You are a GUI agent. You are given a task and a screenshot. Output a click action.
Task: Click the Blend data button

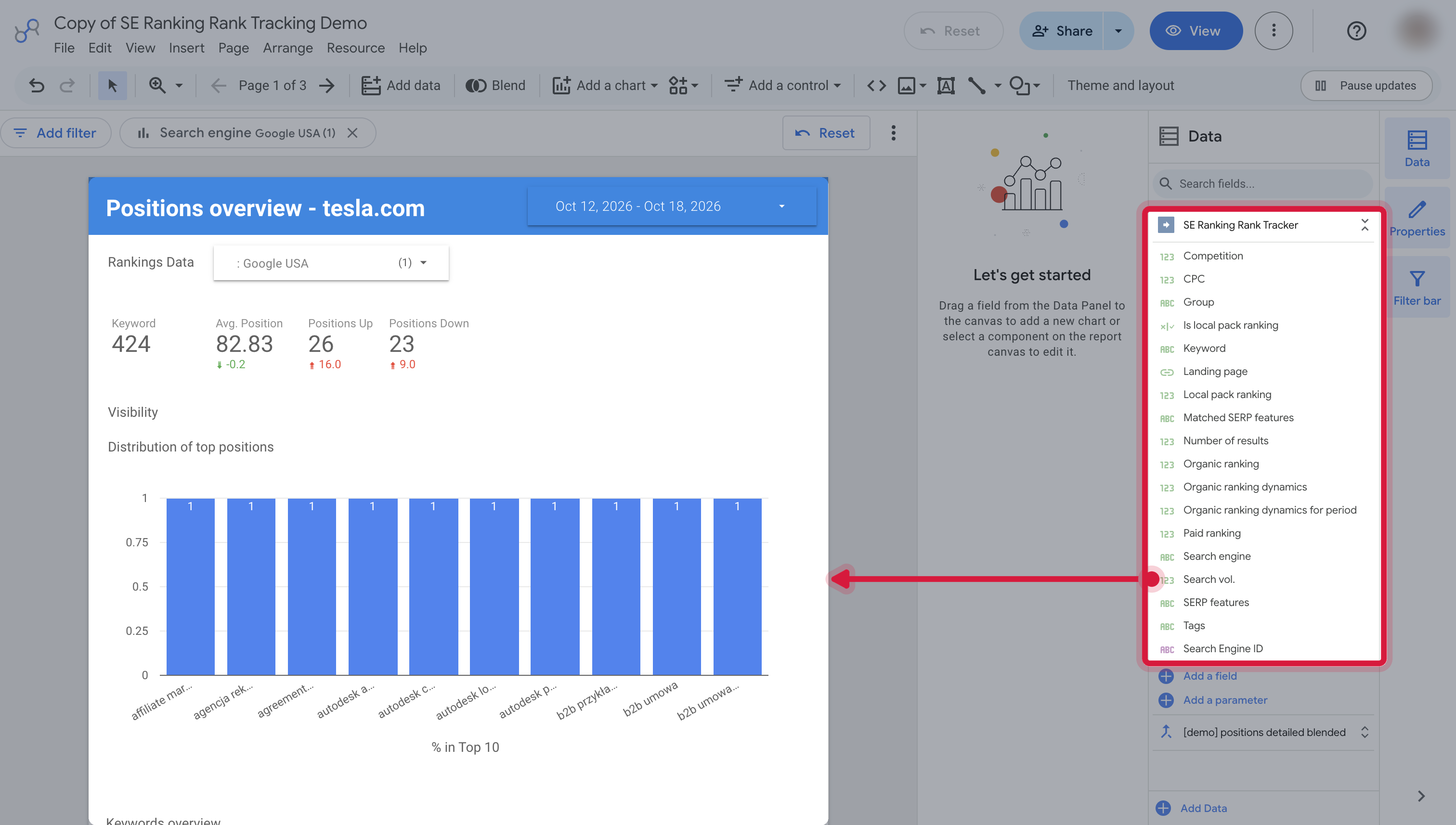(x=495, y=86)
